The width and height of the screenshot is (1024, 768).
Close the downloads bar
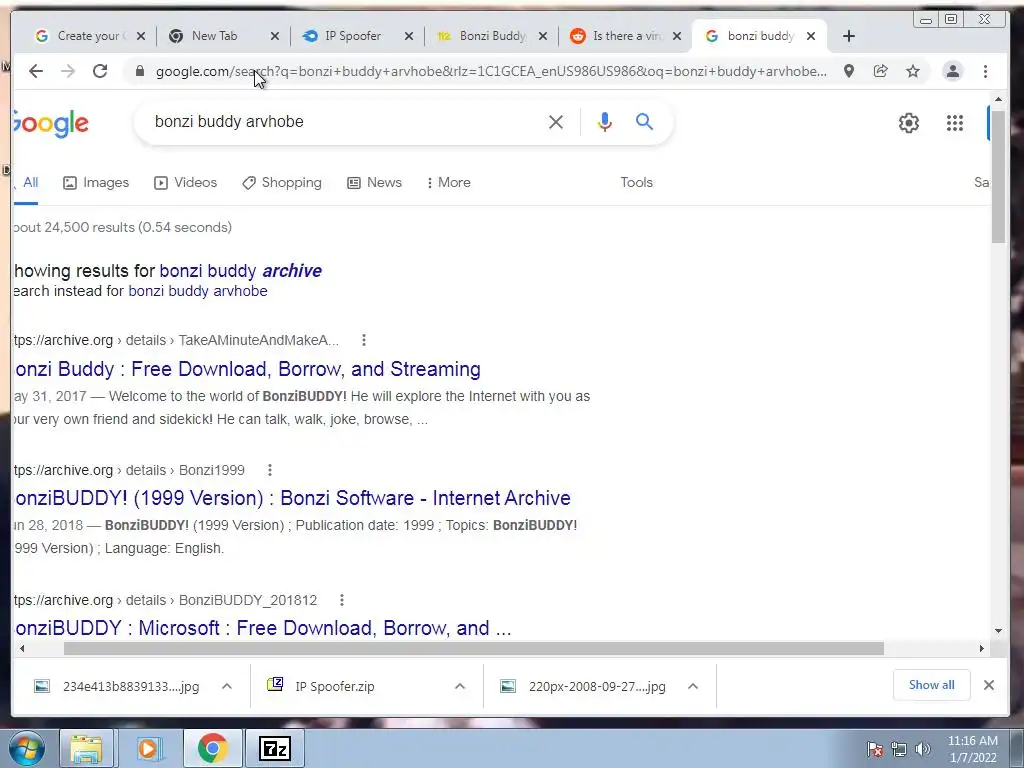[989, 685]
